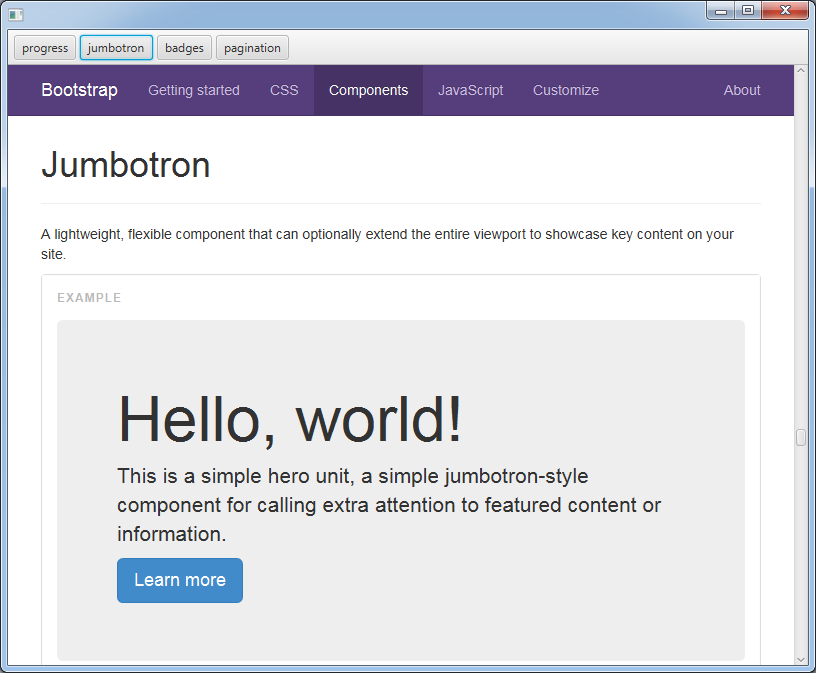This screenshot has width=816, height=673.
Task: Open the pagination example
Action: pyautogui.click(x=252, y=47)
